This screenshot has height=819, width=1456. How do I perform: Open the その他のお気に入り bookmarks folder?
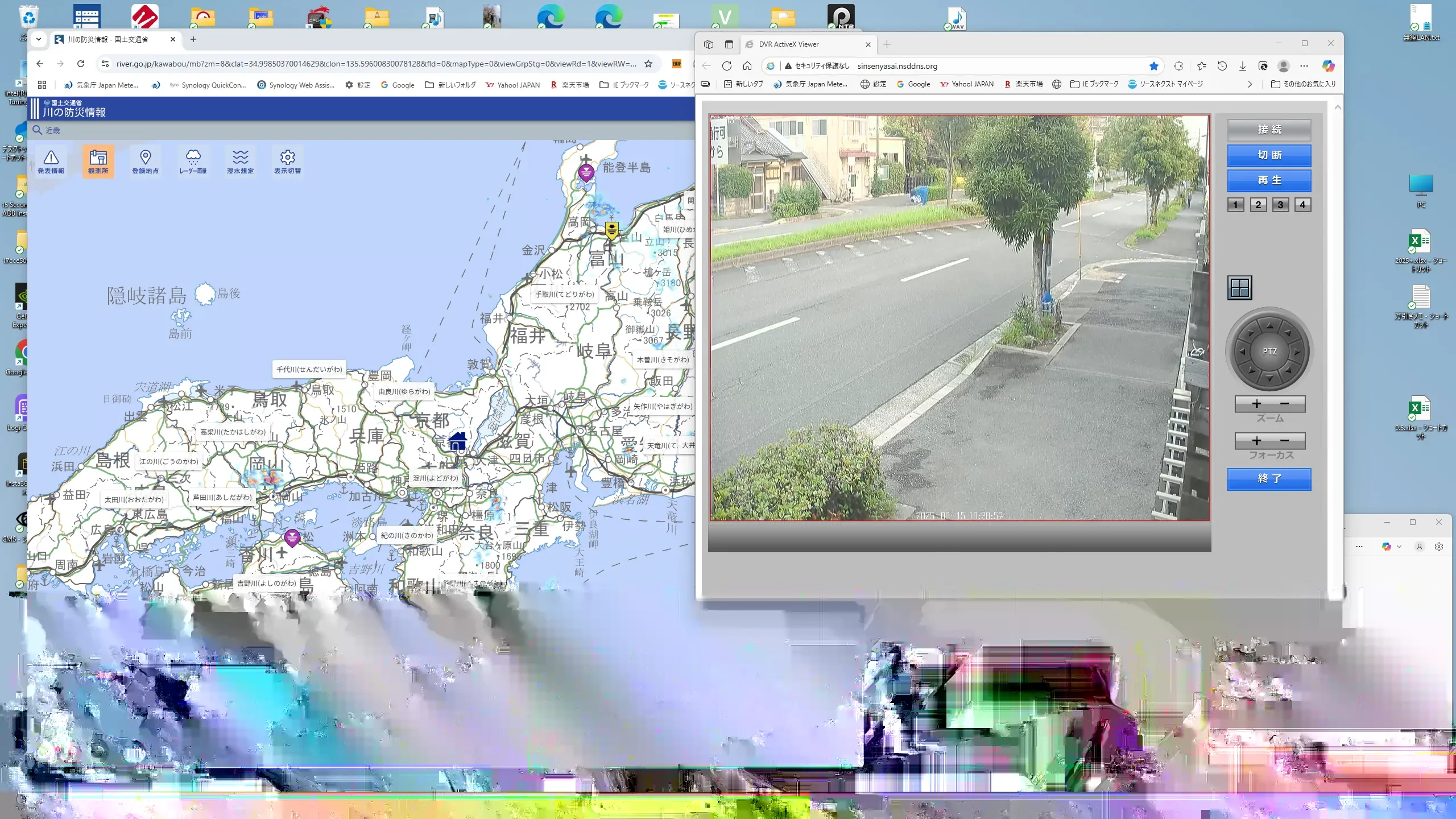click(x=1303, y=84)
